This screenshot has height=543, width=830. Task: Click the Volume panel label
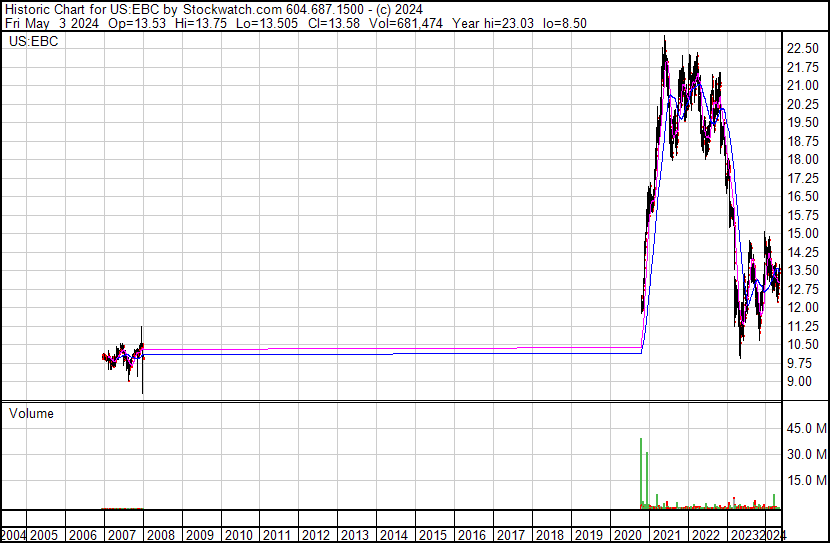(31, 413)
